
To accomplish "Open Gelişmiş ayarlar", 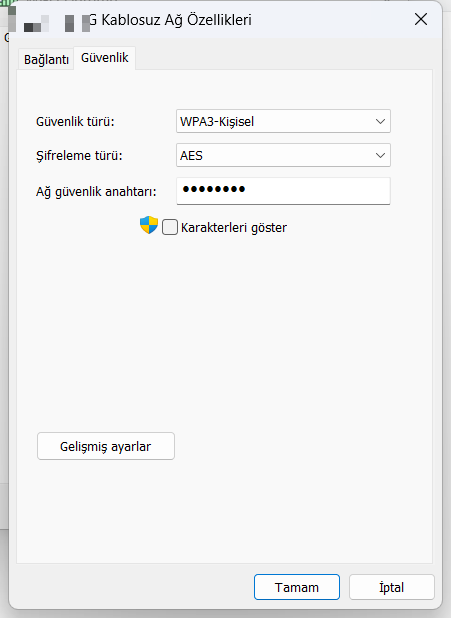I will (x=106, y=446).
